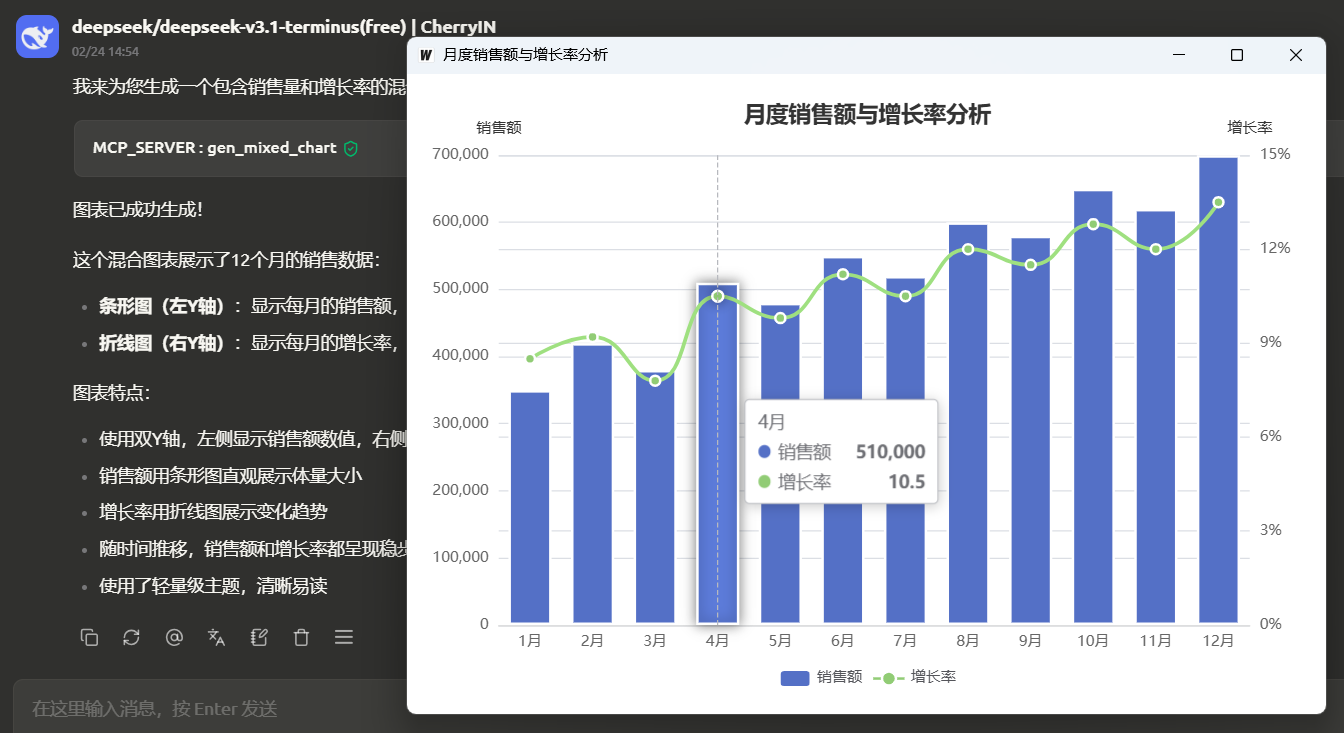
Task: Click the model name deepseek-v3.1-terminus(free) header
Action: point(283,26)
